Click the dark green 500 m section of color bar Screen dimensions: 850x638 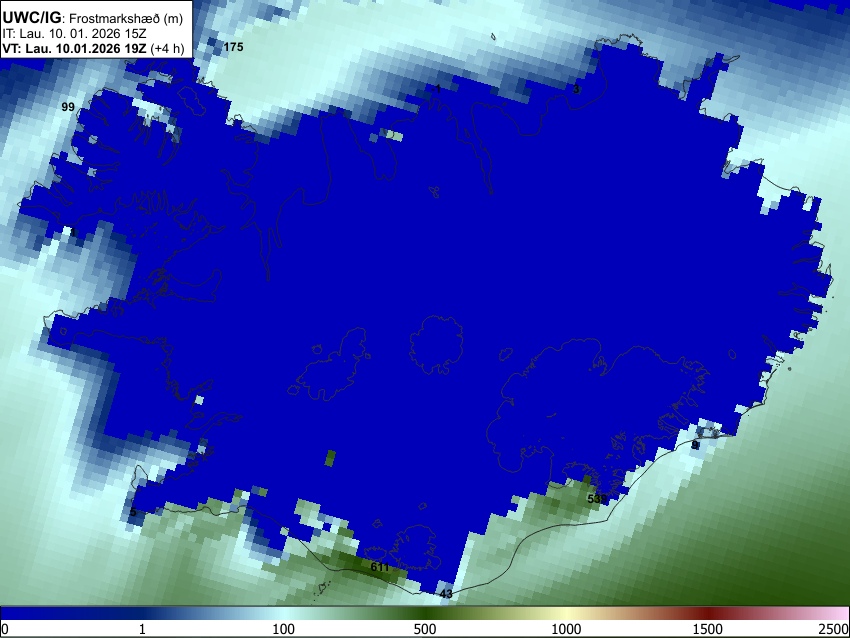pyautogui.click(x=425, y=613)
